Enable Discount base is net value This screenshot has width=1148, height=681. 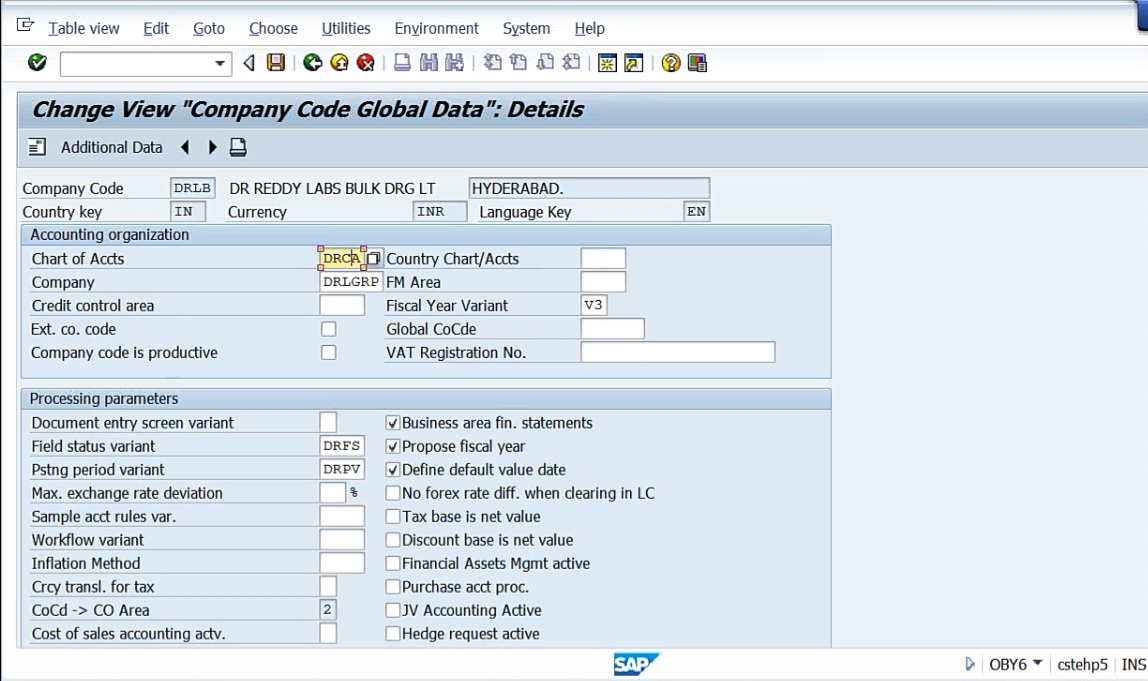click(x=393, y=540)
